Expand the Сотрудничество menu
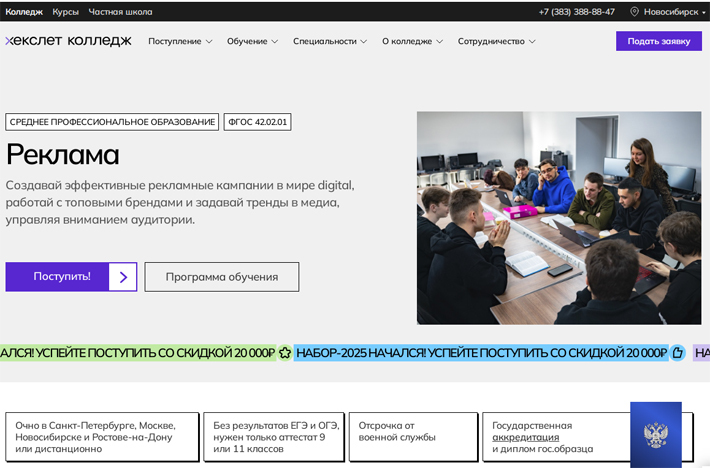The image size is (710, 468). pyautogui.click(x=496, y=41)
